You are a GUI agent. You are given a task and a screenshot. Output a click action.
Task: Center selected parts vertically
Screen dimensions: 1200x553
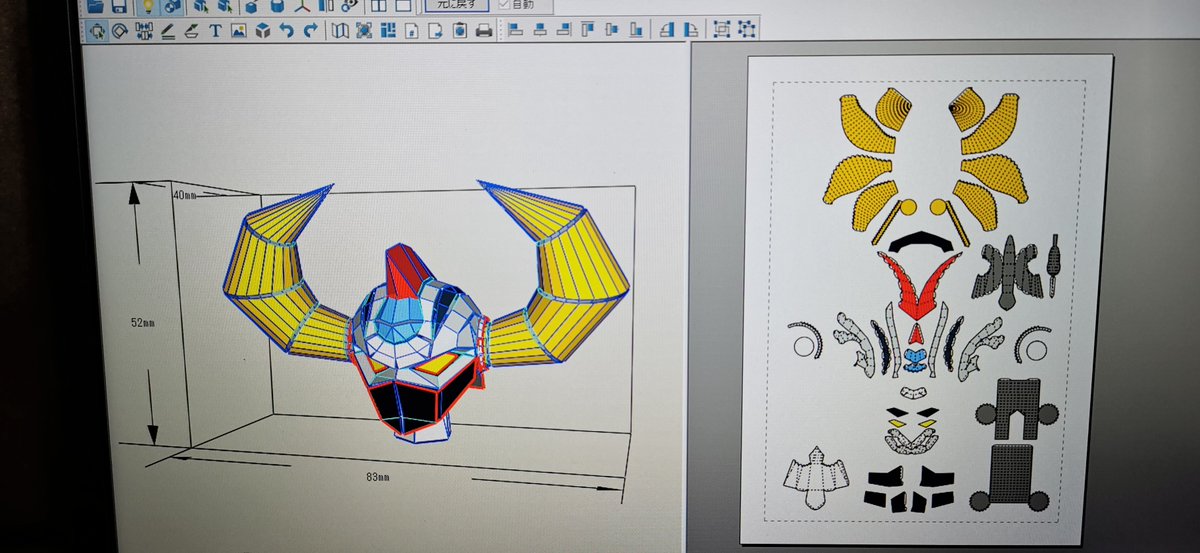[612, 29]
